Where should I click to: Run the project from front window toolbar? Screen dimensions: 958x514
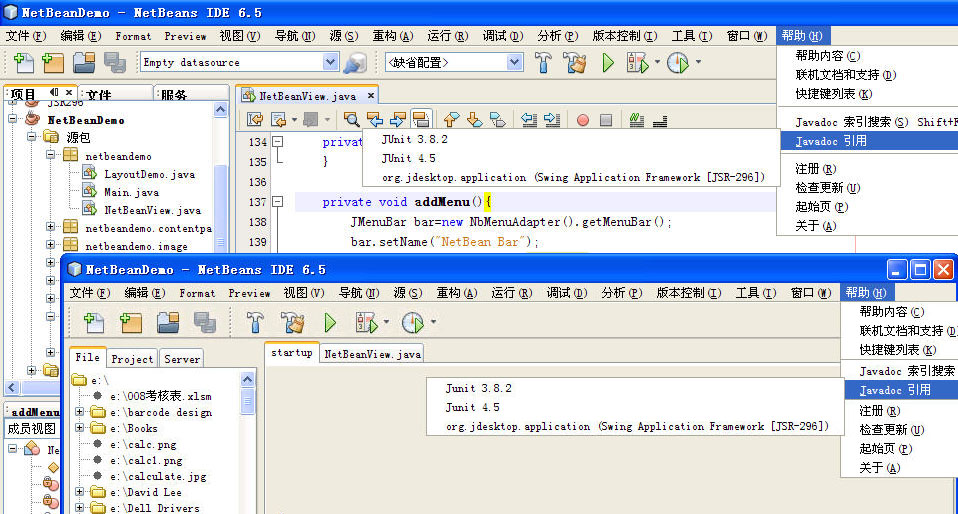[331, 322]
